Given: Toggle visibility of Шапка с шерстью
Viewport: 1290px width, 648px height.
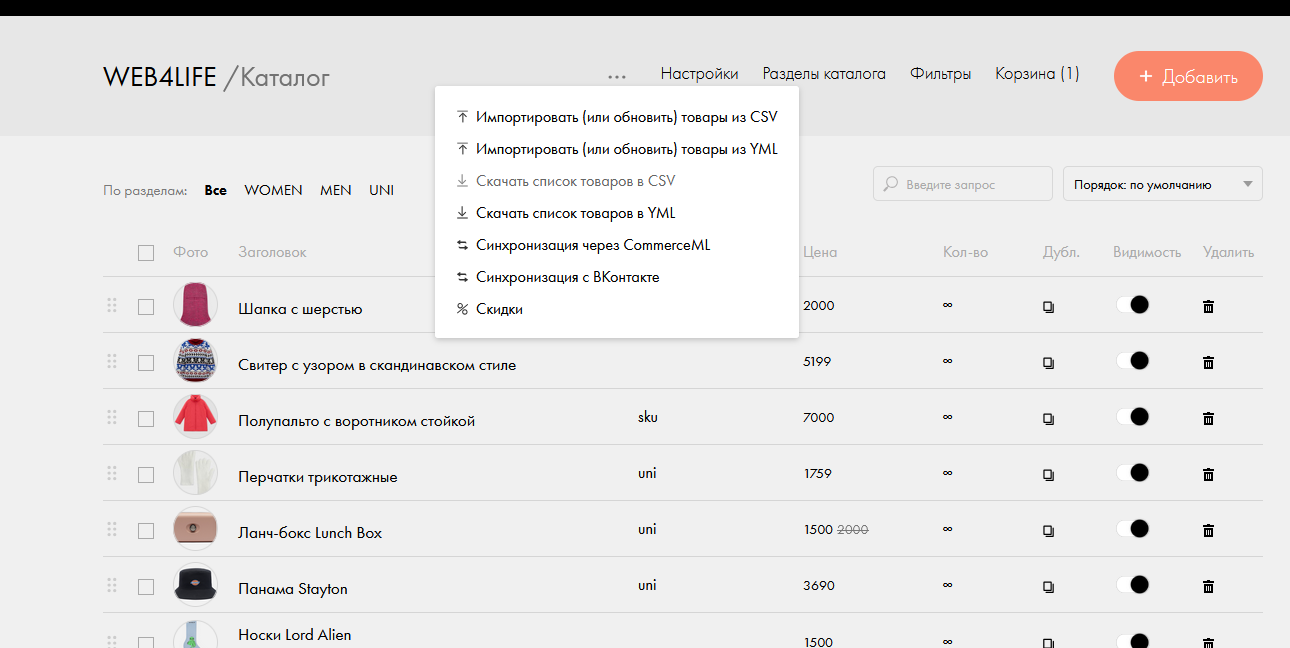Looking at the screenshot, I should 1133,305.
